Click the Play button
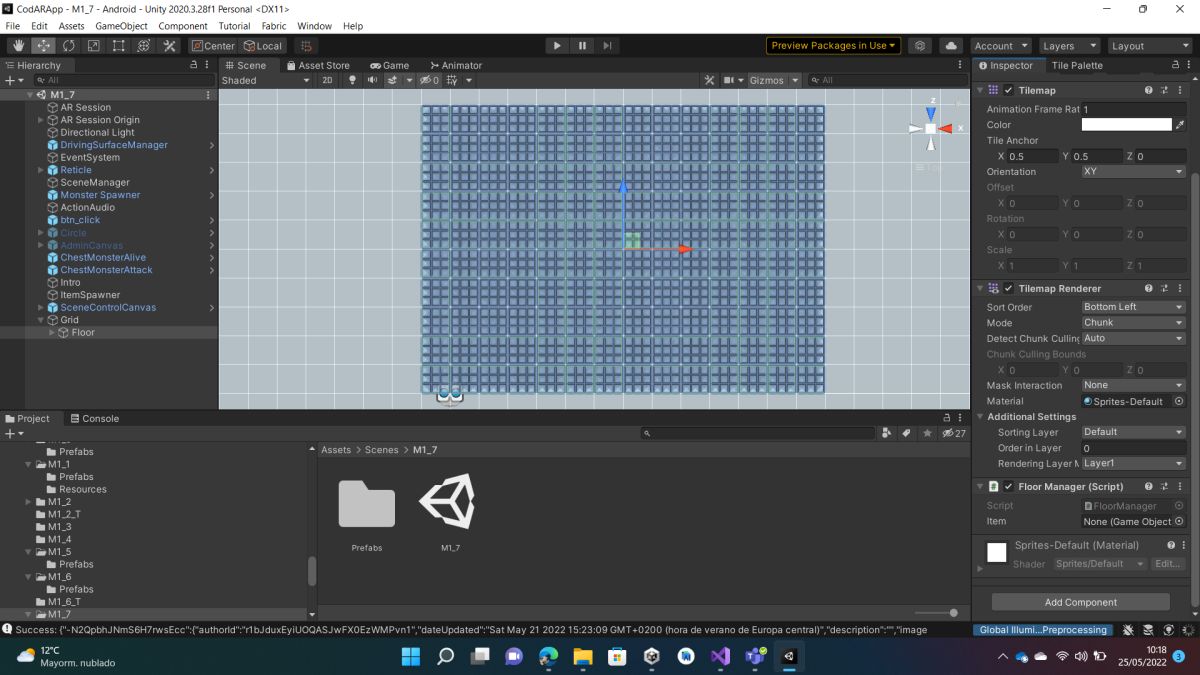This screenshot has height=675, width=1200. point(557,45)
